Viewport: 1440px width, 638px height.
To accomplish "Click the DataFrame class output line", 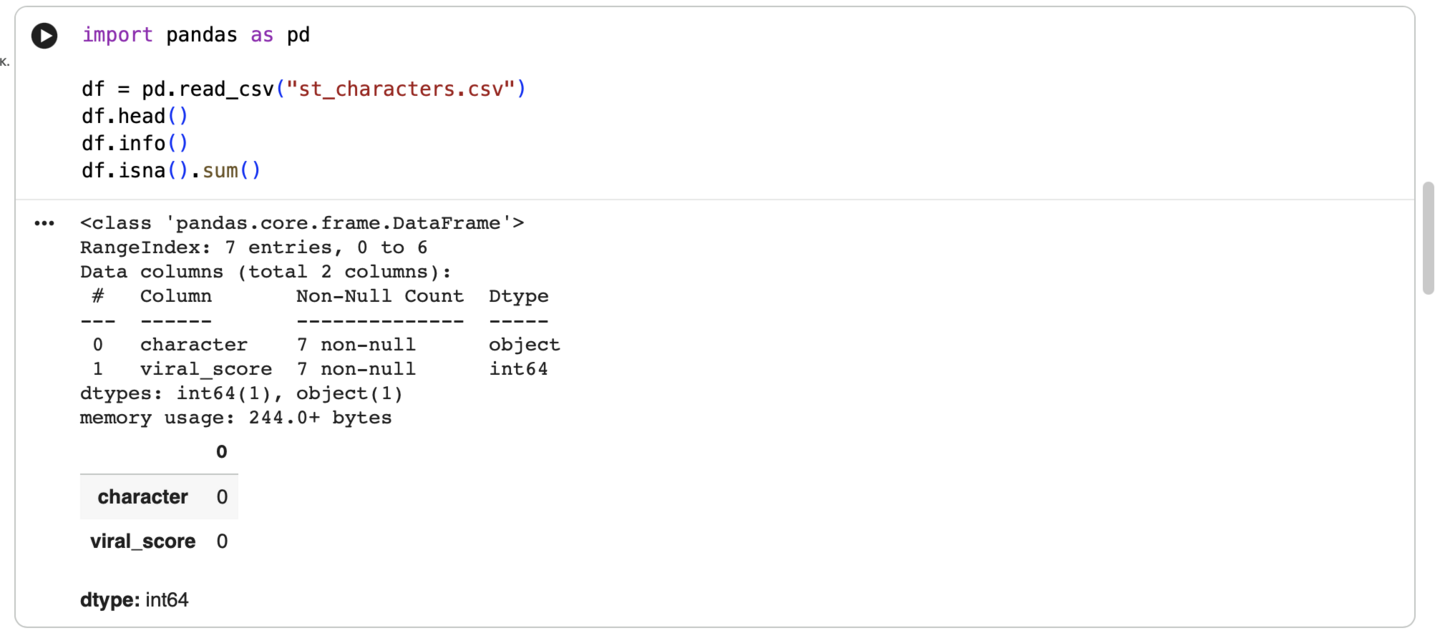I will pos(301,223).
